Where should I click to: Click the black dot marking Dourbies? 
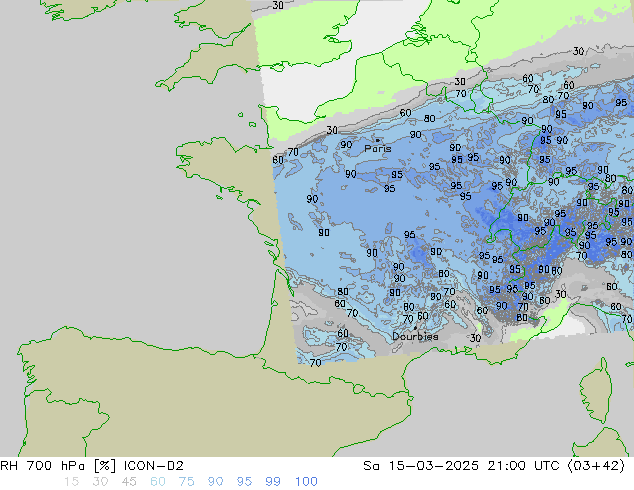pos(415,328)
